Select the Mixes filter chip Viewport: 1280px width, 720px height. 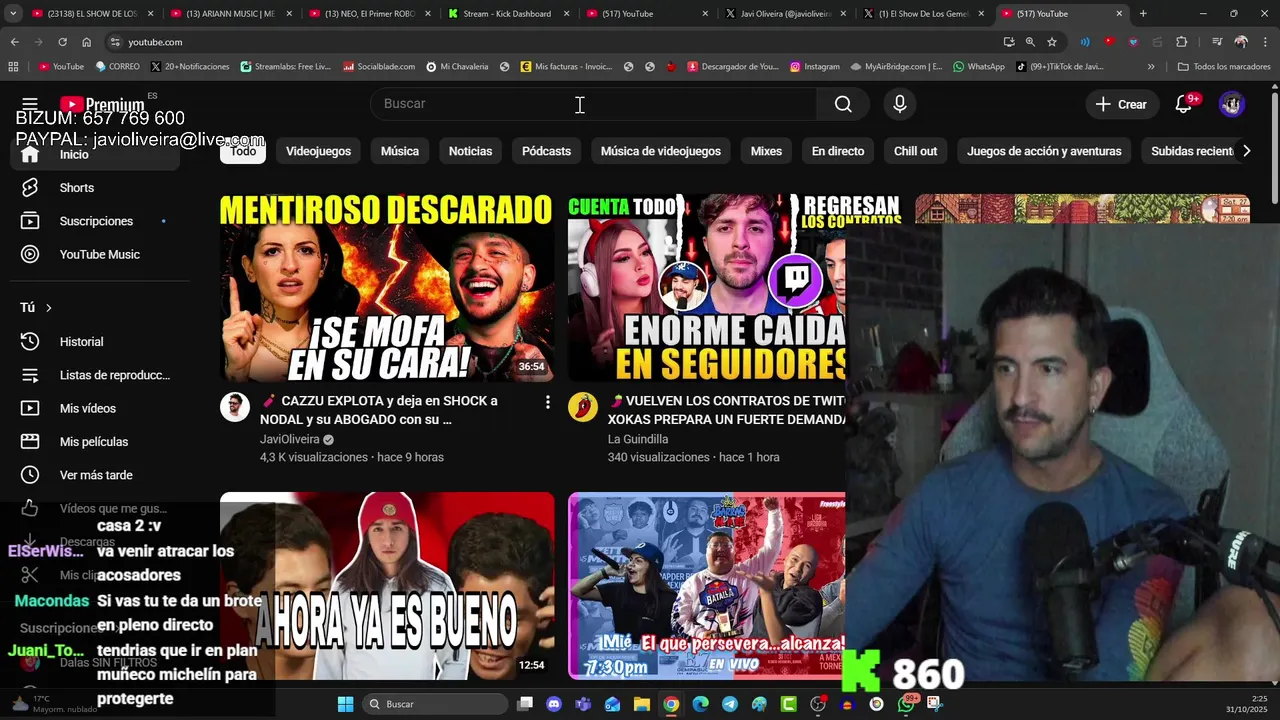tap(766, 151)
